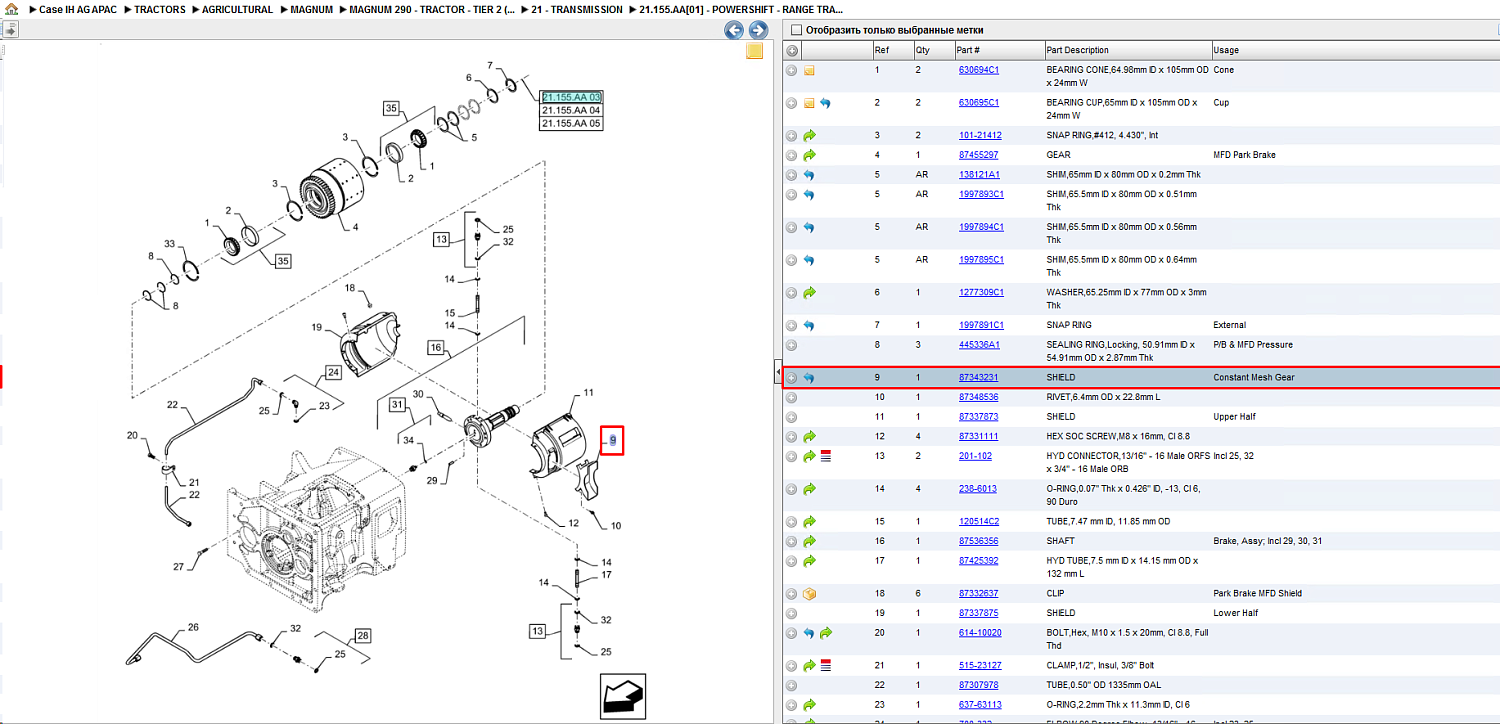1500x724 pixels.
Task: Click green arrow in HEX SOC SCREW row
Action: pos(809,437)
